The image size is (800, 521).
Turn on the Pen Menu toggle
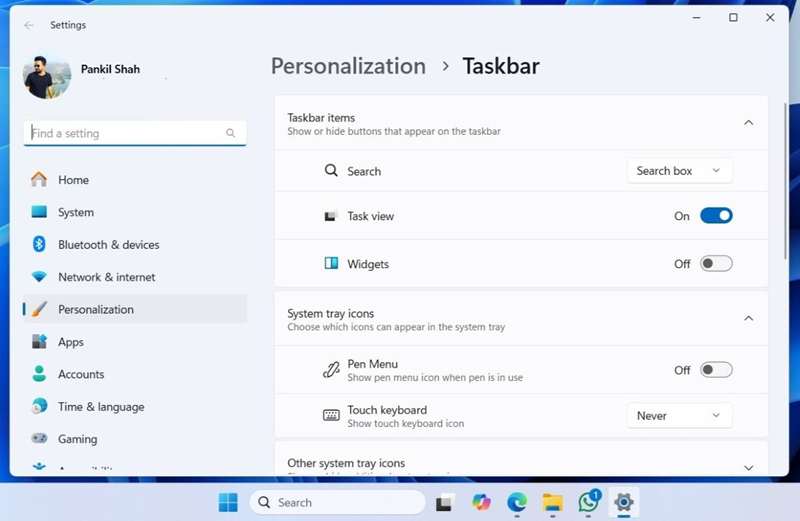(x=716, y=370)
